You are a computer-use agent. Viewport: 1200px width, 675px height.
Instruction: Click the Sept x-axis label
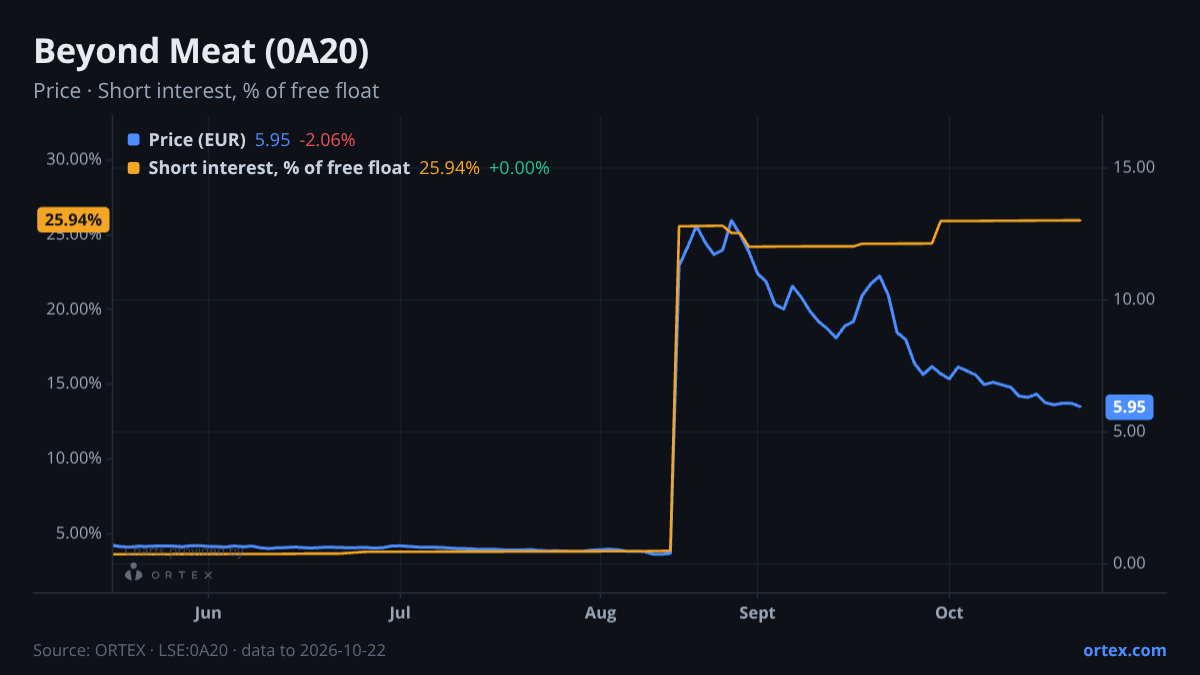point(757,613)
